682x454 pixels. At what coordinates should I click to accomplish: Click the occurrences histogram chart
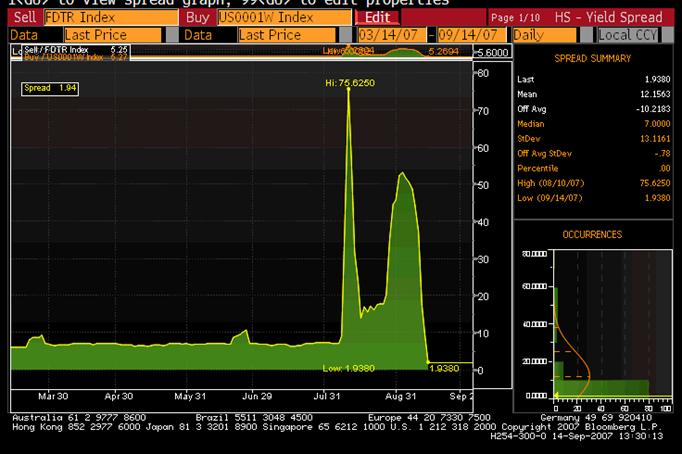tap(613, 324)
